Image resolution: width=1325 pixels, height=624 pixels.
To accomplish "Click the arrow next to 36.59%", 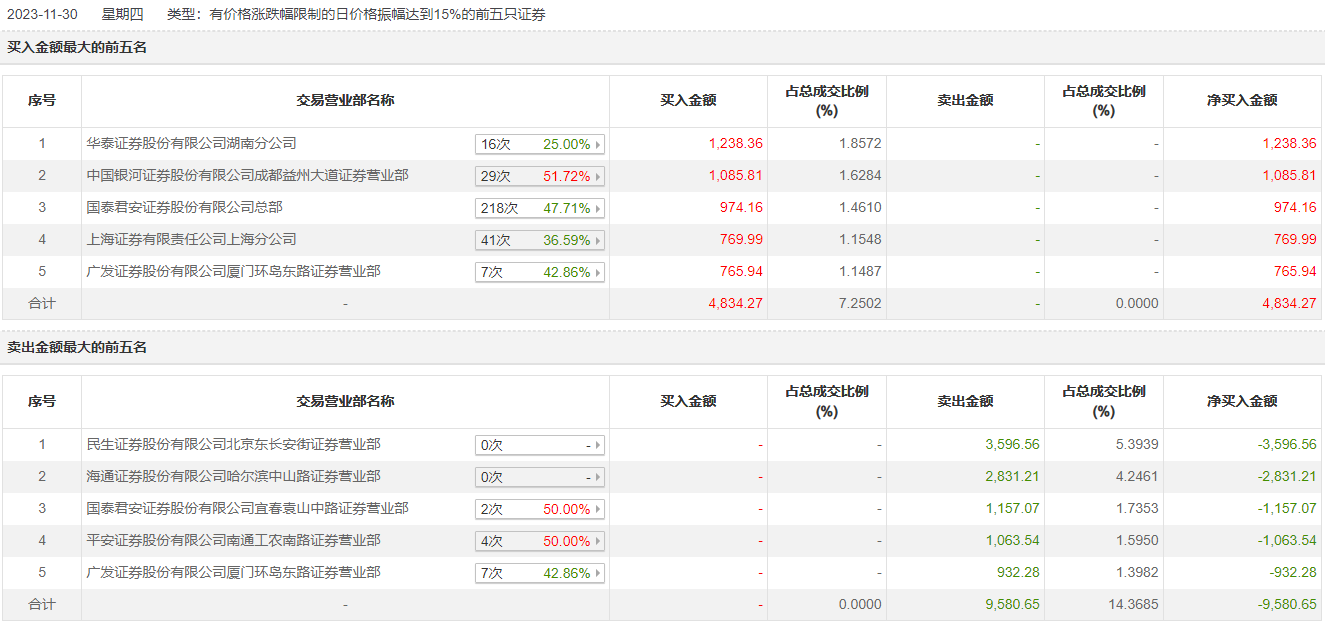I will [x=598, y=240].
